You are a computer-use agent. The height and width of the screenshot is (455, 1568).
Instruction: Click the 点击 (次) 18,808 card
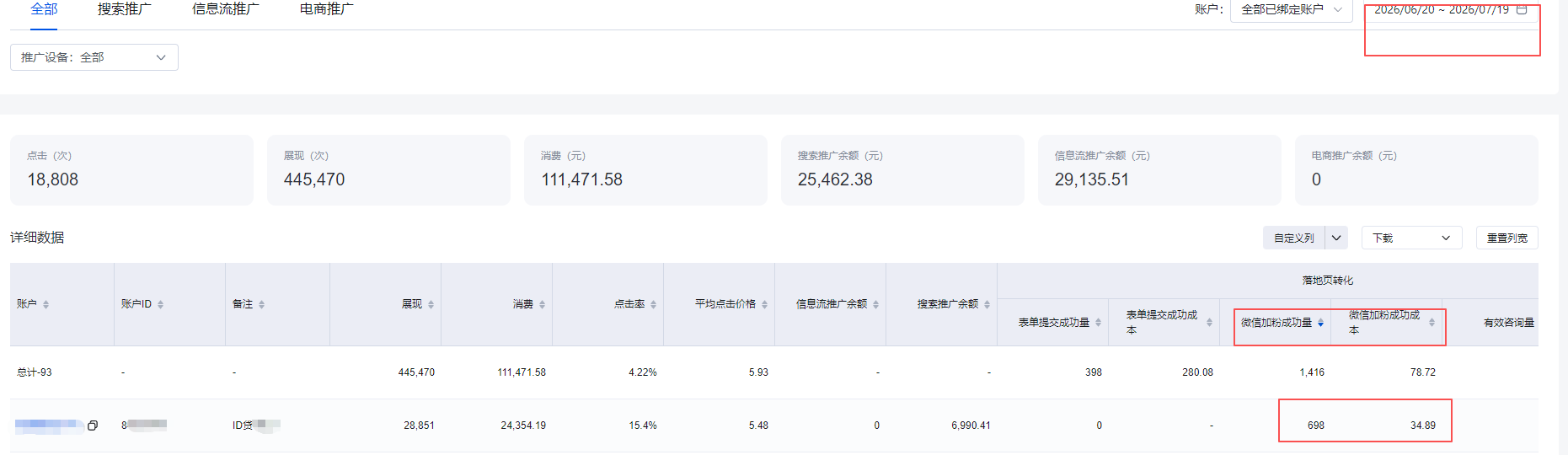click(131, 169)
